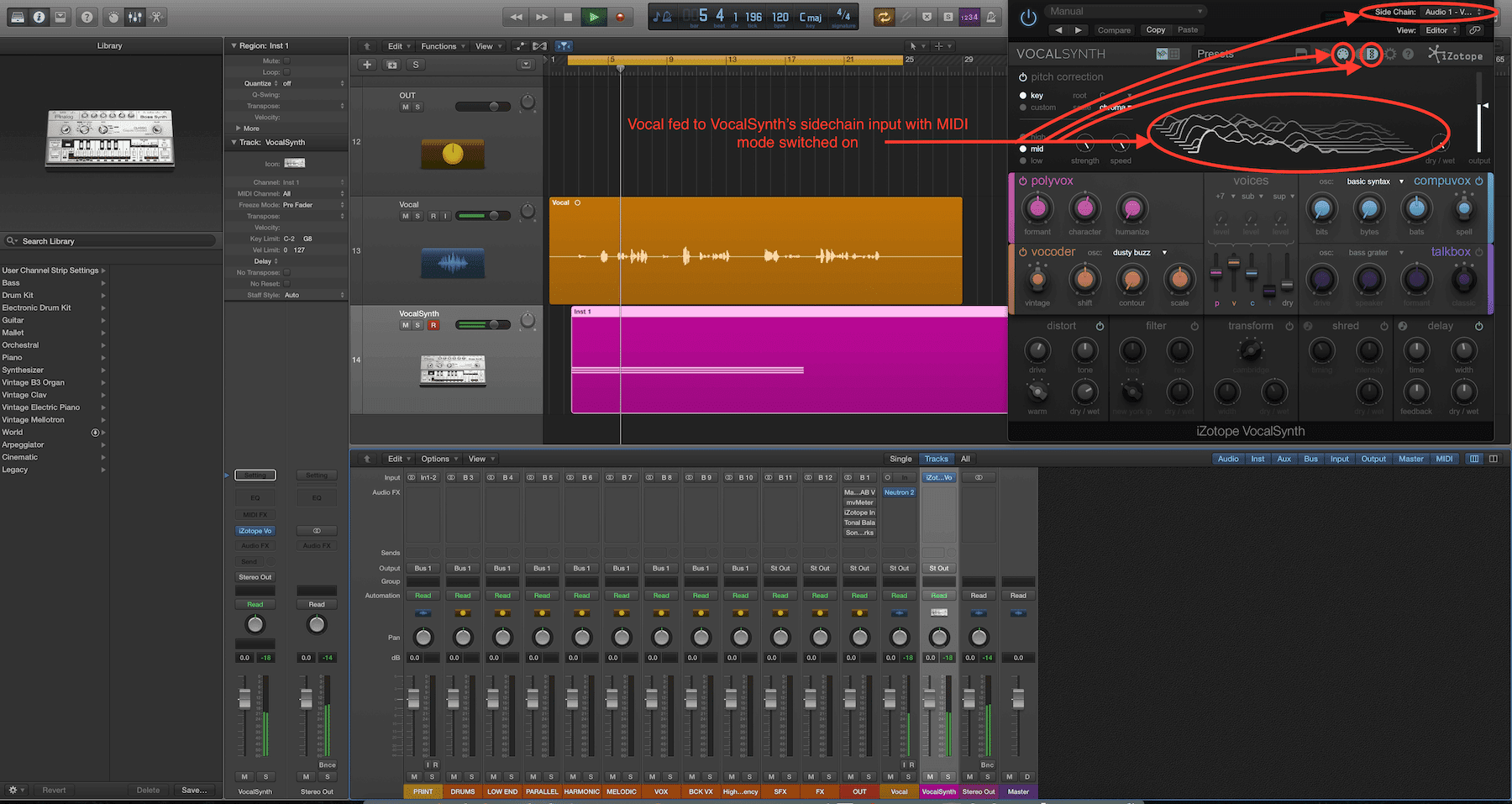Click the VocalSynth track volume slider
The width and height of the screenshot is (1512, 804).
[484, 325]
